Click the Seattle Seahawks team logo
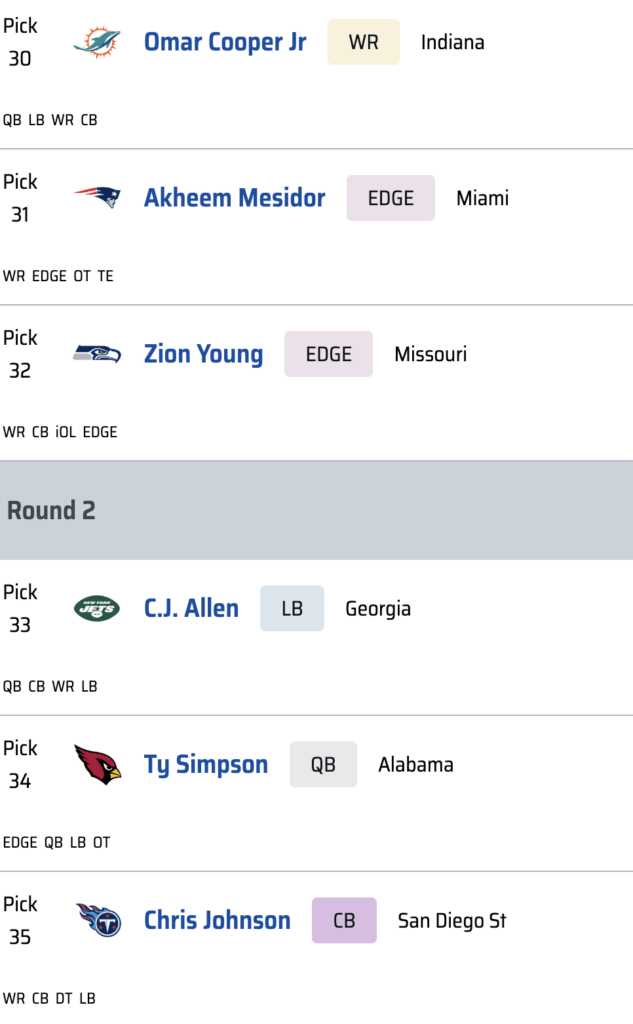The image size is (633, 1024). 97,354
